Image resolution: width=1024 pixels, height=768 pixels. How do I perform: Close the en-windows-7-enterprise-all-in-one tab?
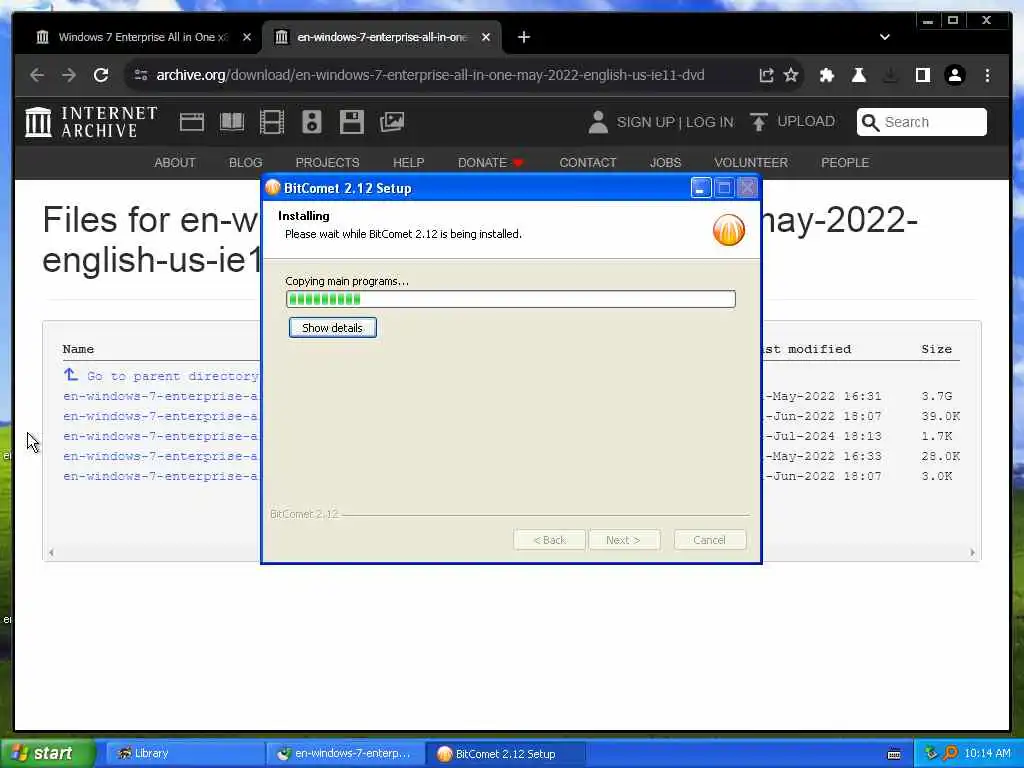click(486, 37)
